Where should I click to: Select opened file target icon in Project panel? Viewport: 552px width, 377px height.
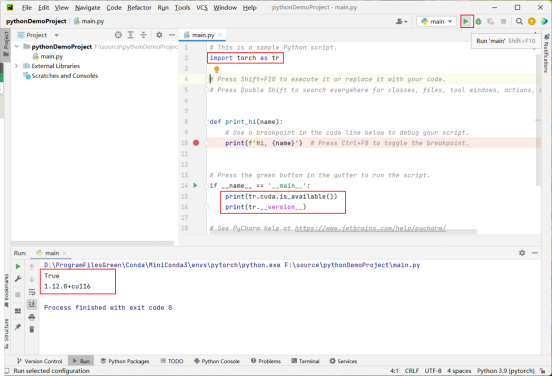tap(118, 35)
